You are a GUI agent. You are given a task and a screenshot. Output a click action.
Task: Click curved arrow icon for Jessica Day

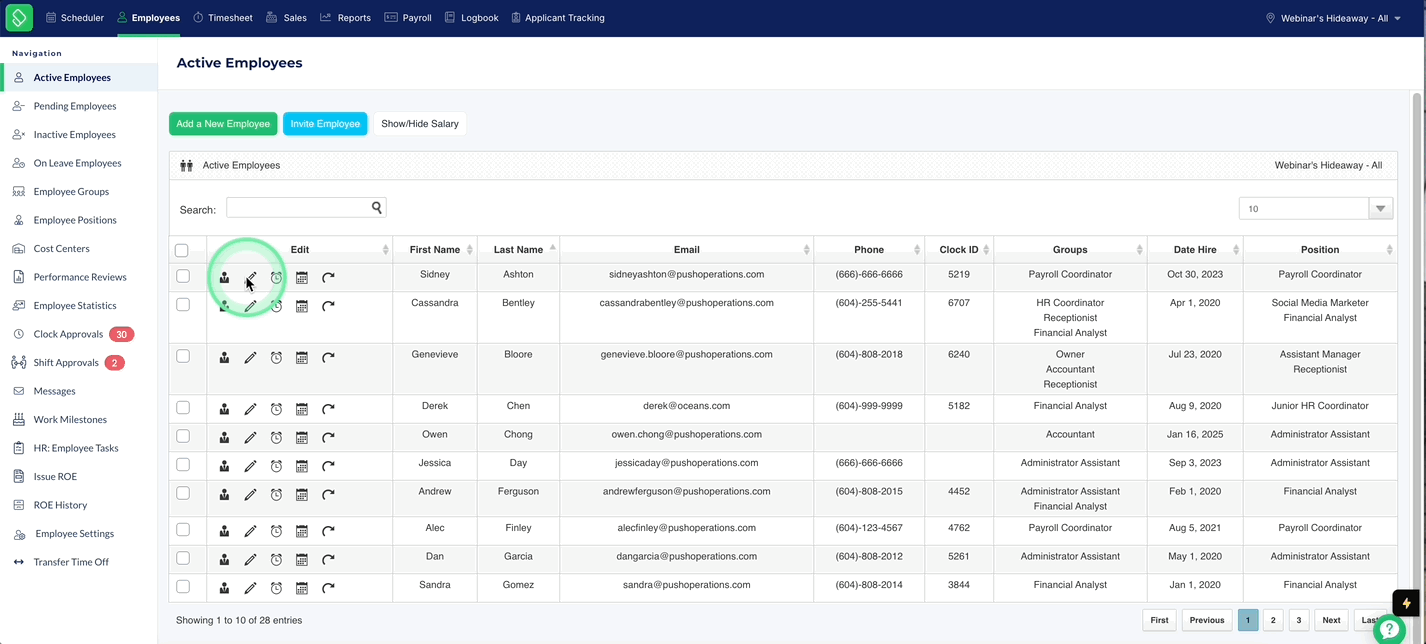click(x=328, y=466)
